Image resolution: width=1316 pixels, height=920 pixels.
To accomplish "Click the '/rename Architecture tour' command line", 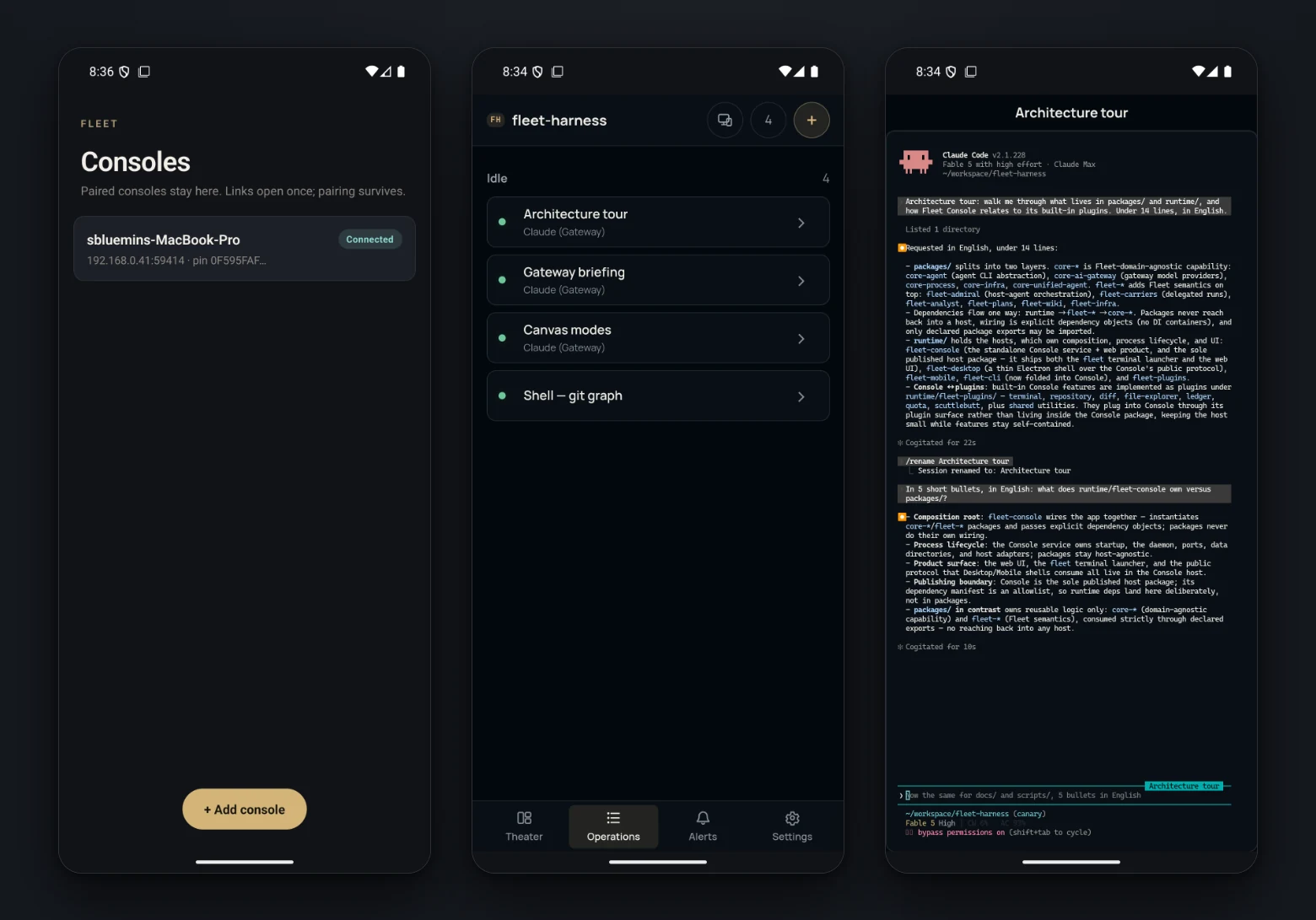I will coord(957,461).
